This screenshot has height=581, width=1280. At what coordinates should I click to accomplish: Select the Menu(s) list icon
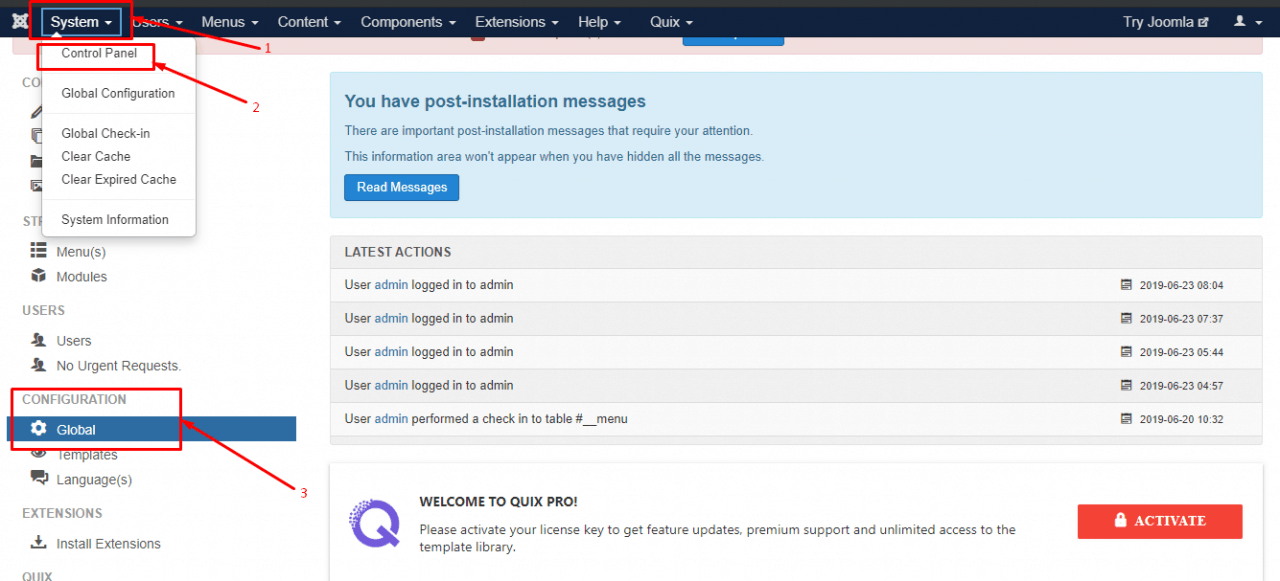coord(37,251)
